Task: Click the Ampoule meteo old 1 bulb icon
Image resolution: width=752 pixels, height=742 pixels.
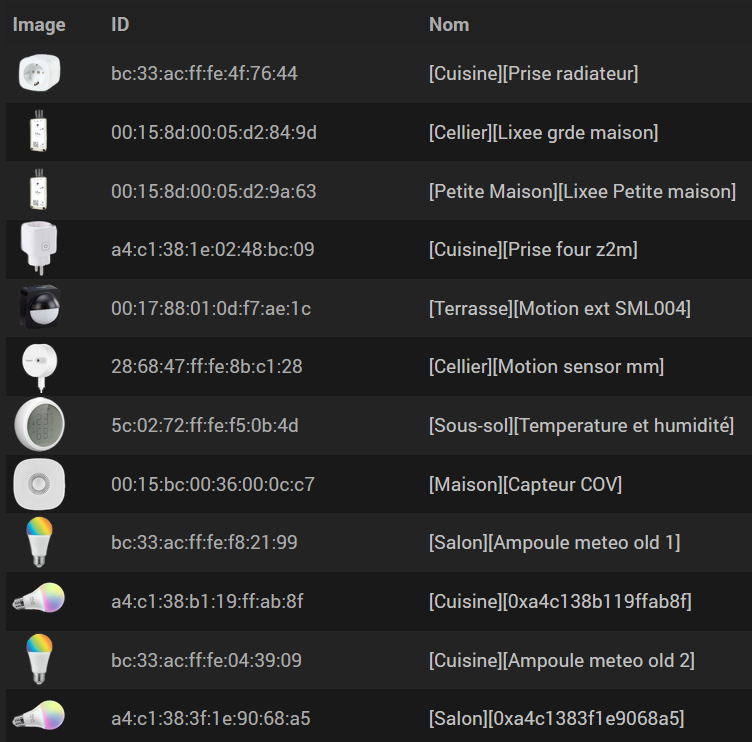Action: pos(39,542)
